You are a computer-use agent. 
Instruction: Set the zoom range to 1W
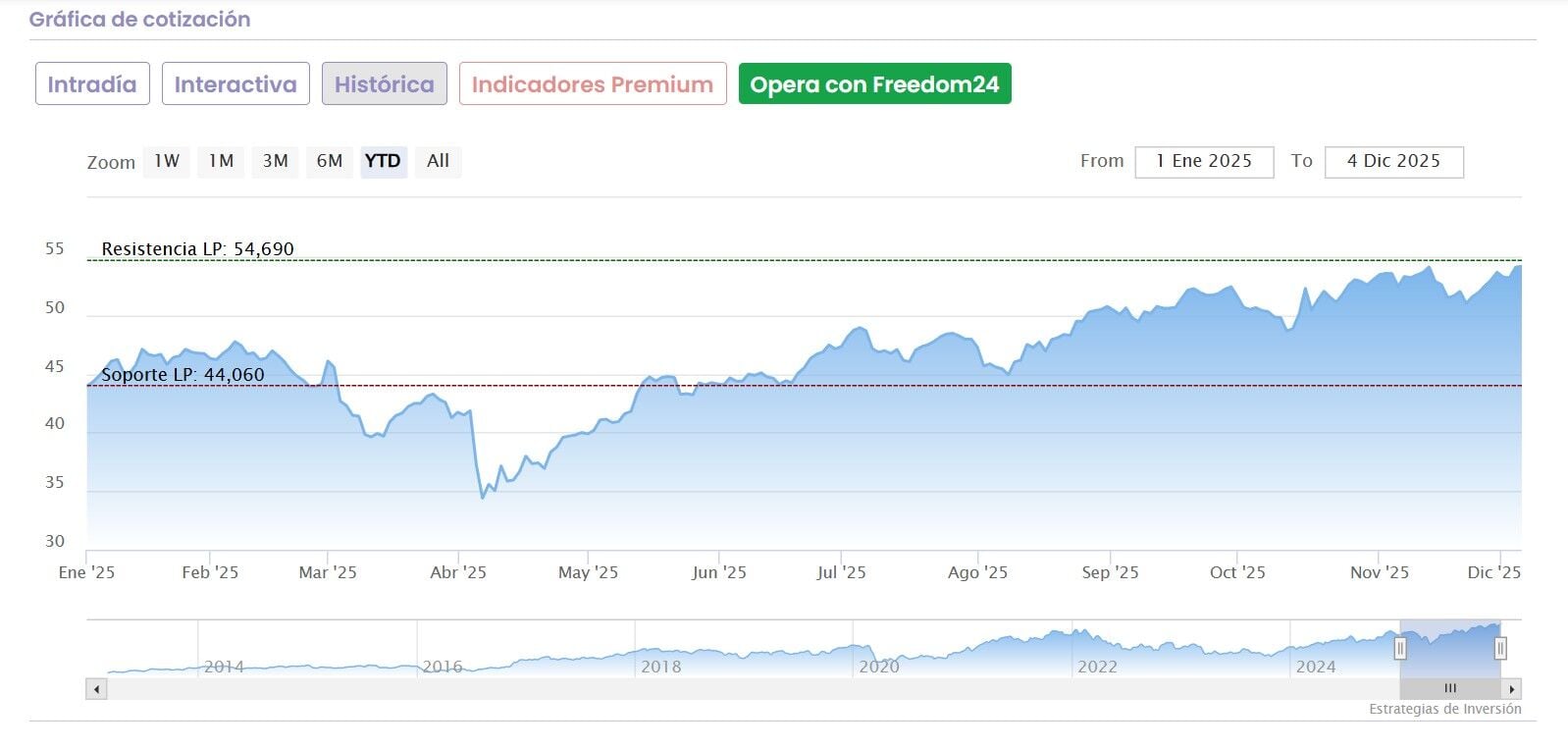pos(167,161)
